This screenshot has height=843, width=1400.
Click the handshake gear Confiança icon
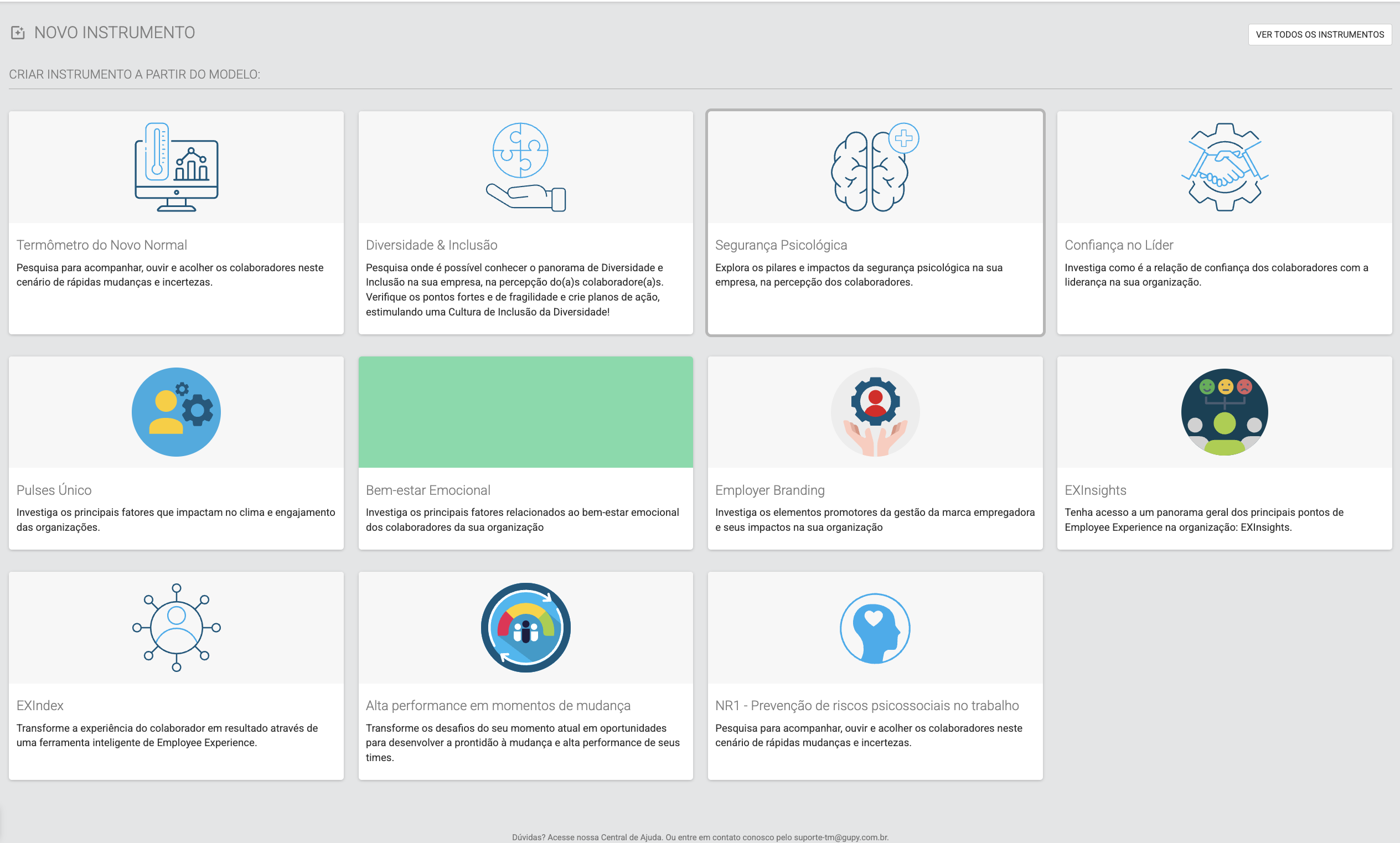click(x=1225, y=167)
